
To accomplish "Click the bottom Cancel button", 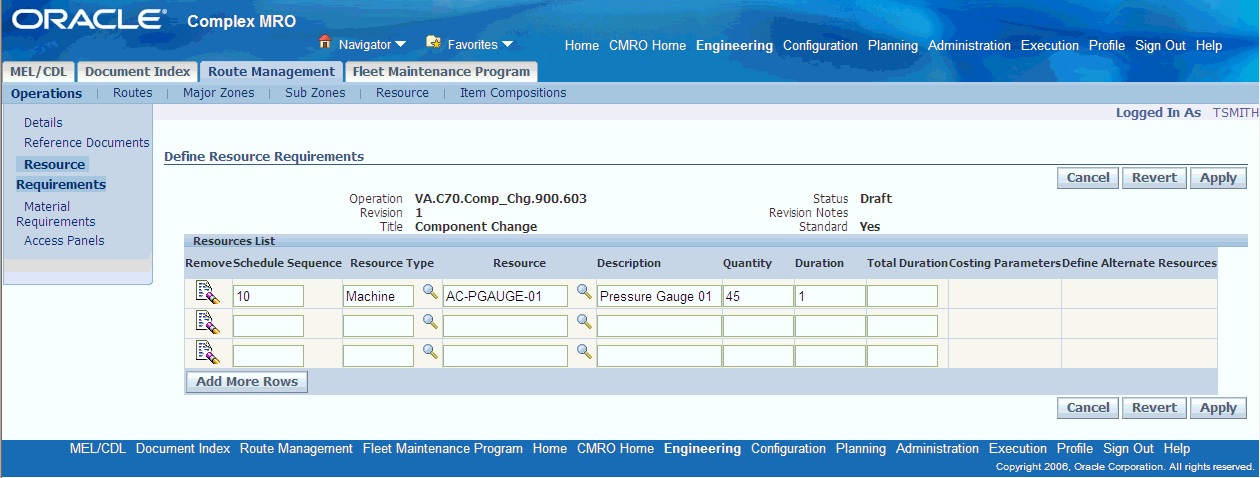I will tap(1088, 408).
